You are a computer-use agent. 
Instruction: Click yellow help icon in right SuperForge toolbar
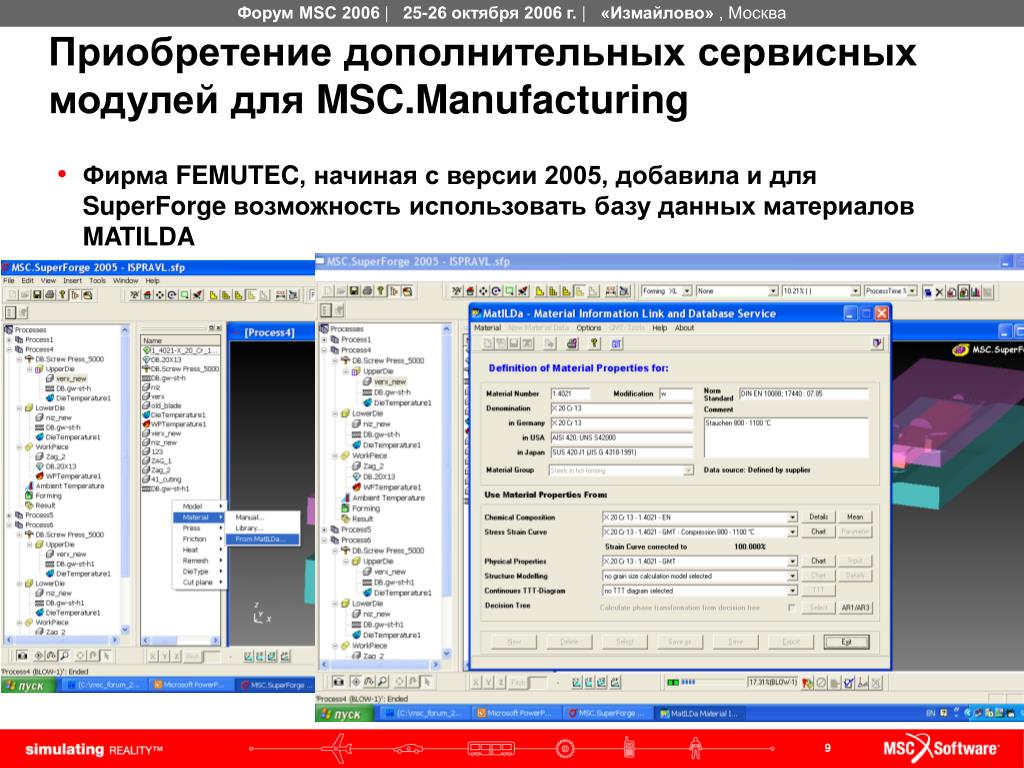(381, 291)
